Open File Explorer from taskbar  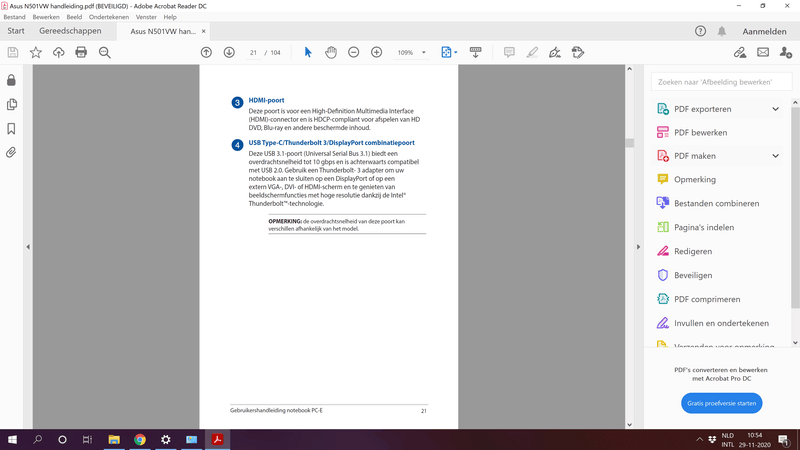click(114, 439)
